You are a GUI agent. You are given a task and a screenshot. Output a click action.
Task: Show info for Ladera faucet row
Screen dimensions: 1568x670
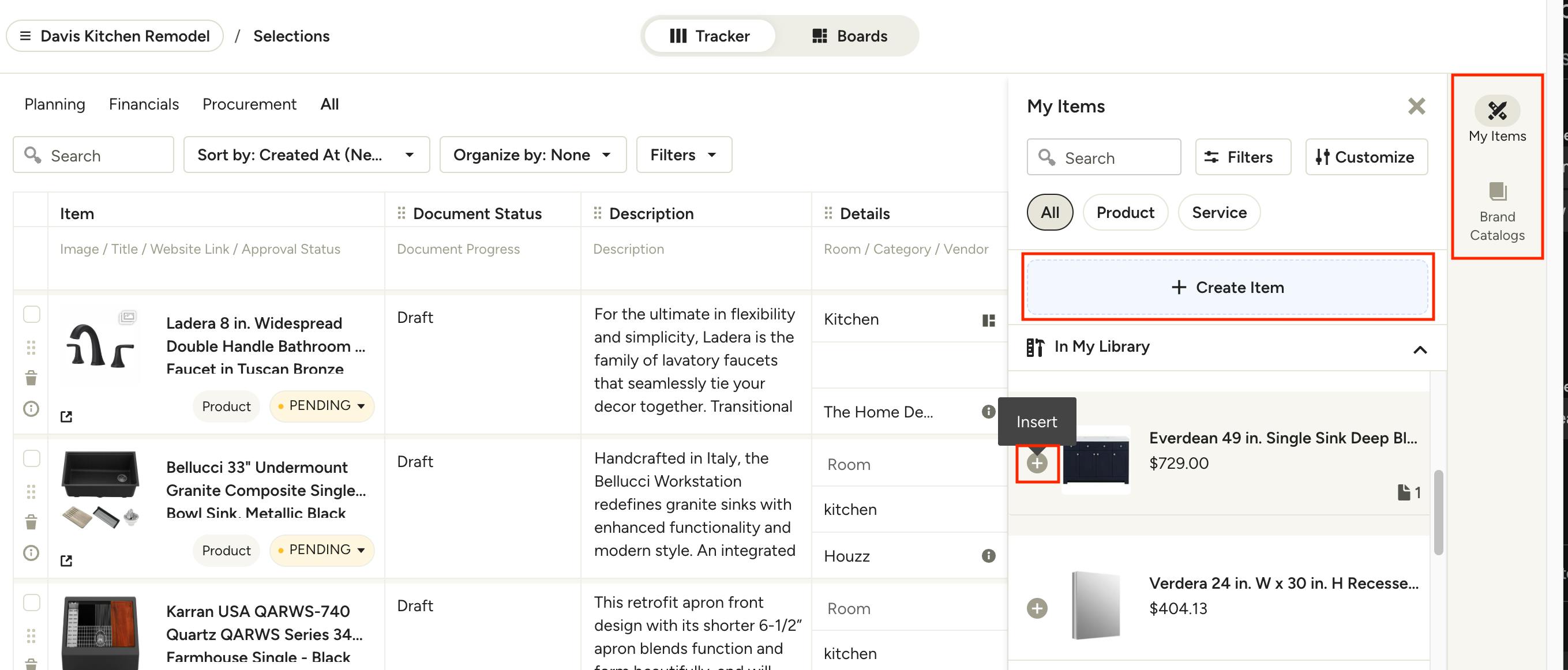[x=31, y=409]
